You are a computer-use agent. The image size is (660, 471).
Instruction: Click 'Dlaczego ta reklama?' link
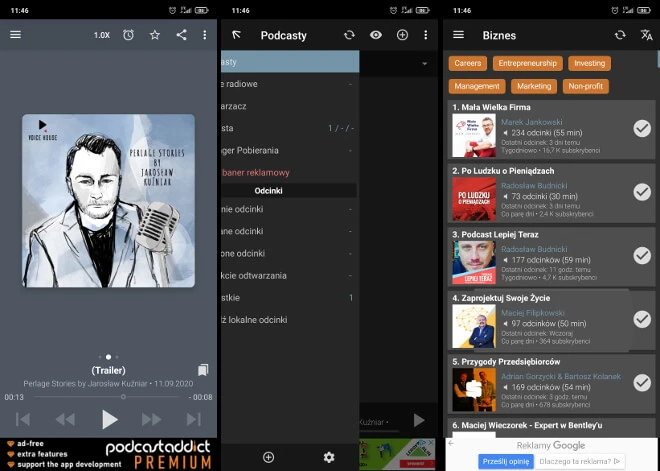tap(579, 461)
